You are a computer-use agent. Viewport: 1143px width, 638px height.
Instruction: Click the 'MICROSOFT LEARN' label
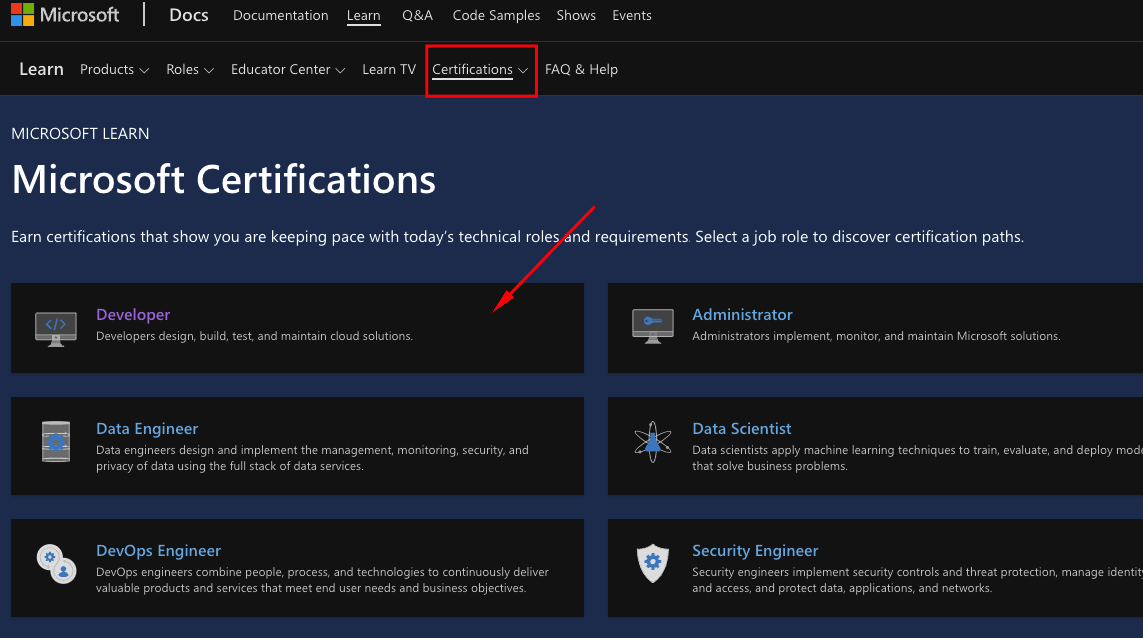click(80, 133)
